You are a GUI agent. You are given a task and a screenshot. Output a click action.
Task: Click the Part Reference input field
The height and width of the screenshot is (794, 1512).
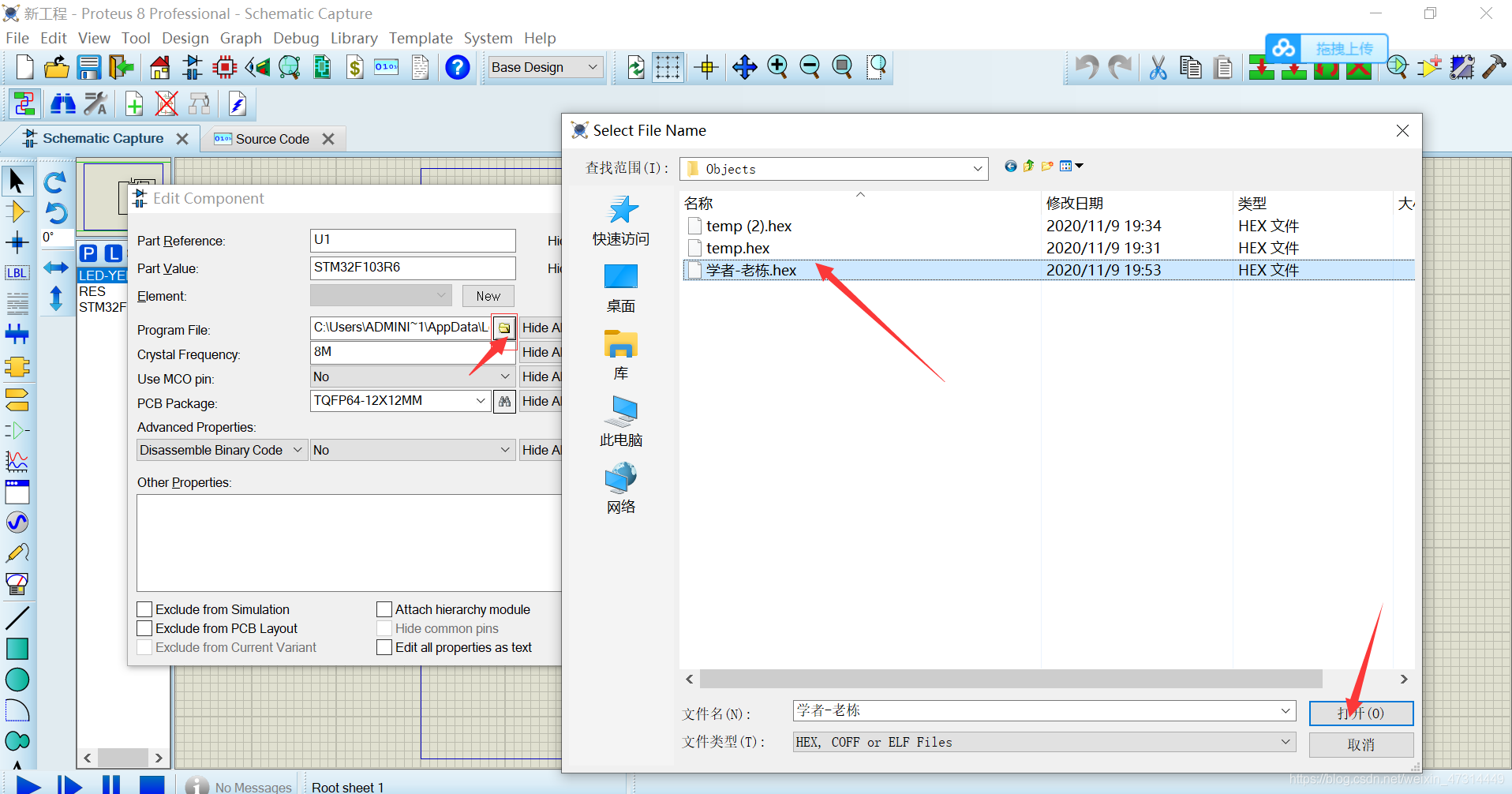click(x=413, y=240)
